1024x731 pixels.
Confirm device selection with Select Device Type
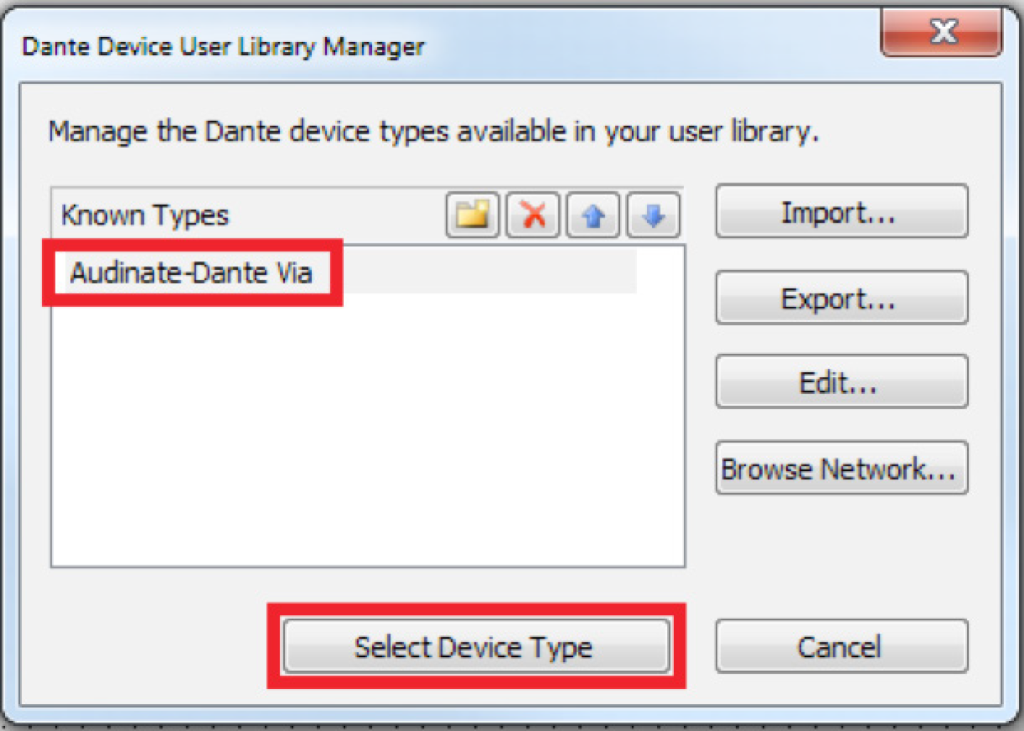coord(477,646)
